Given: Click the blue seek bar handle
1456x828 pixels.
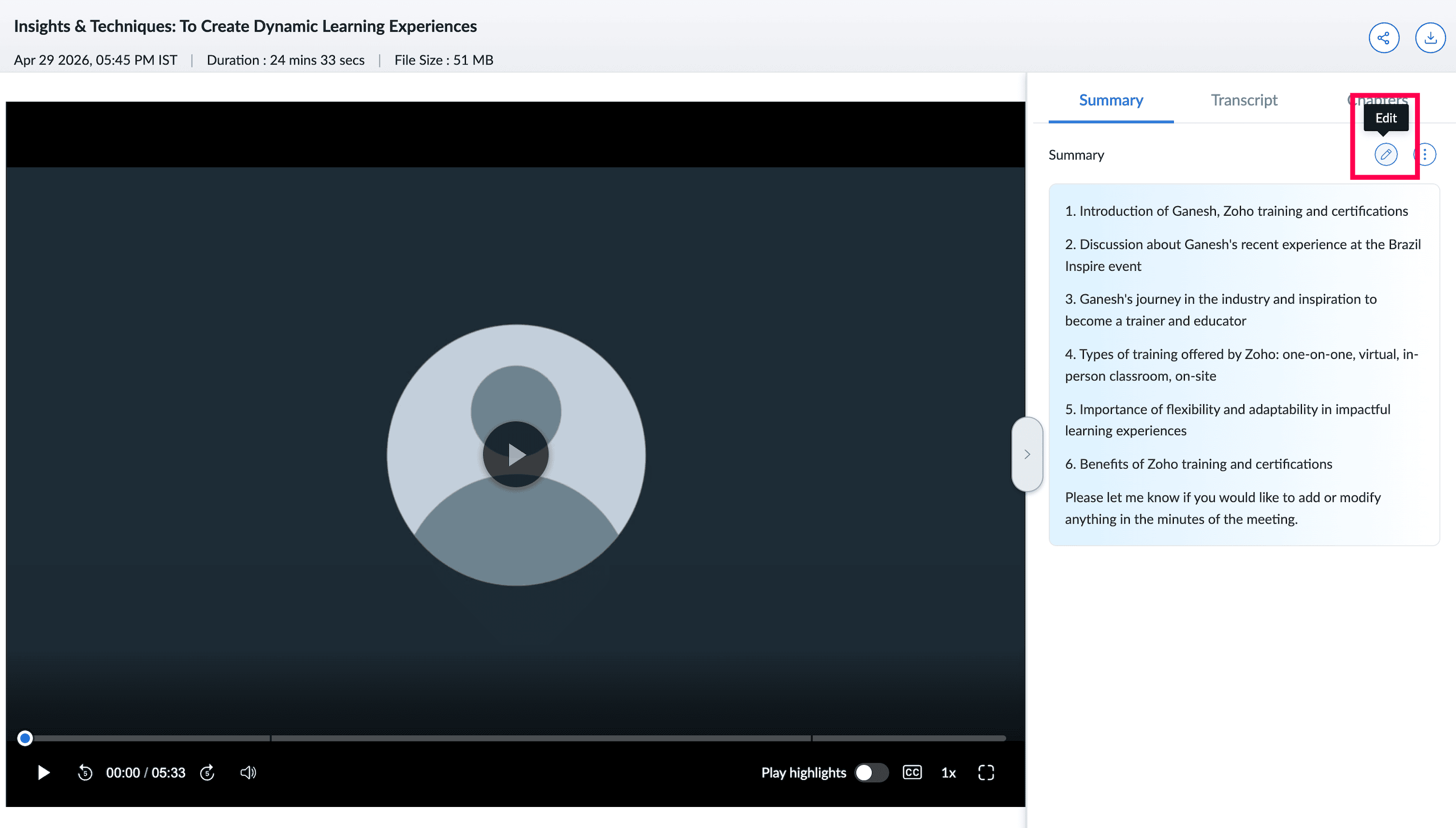Looking at the screenshot, I should 25,738.
